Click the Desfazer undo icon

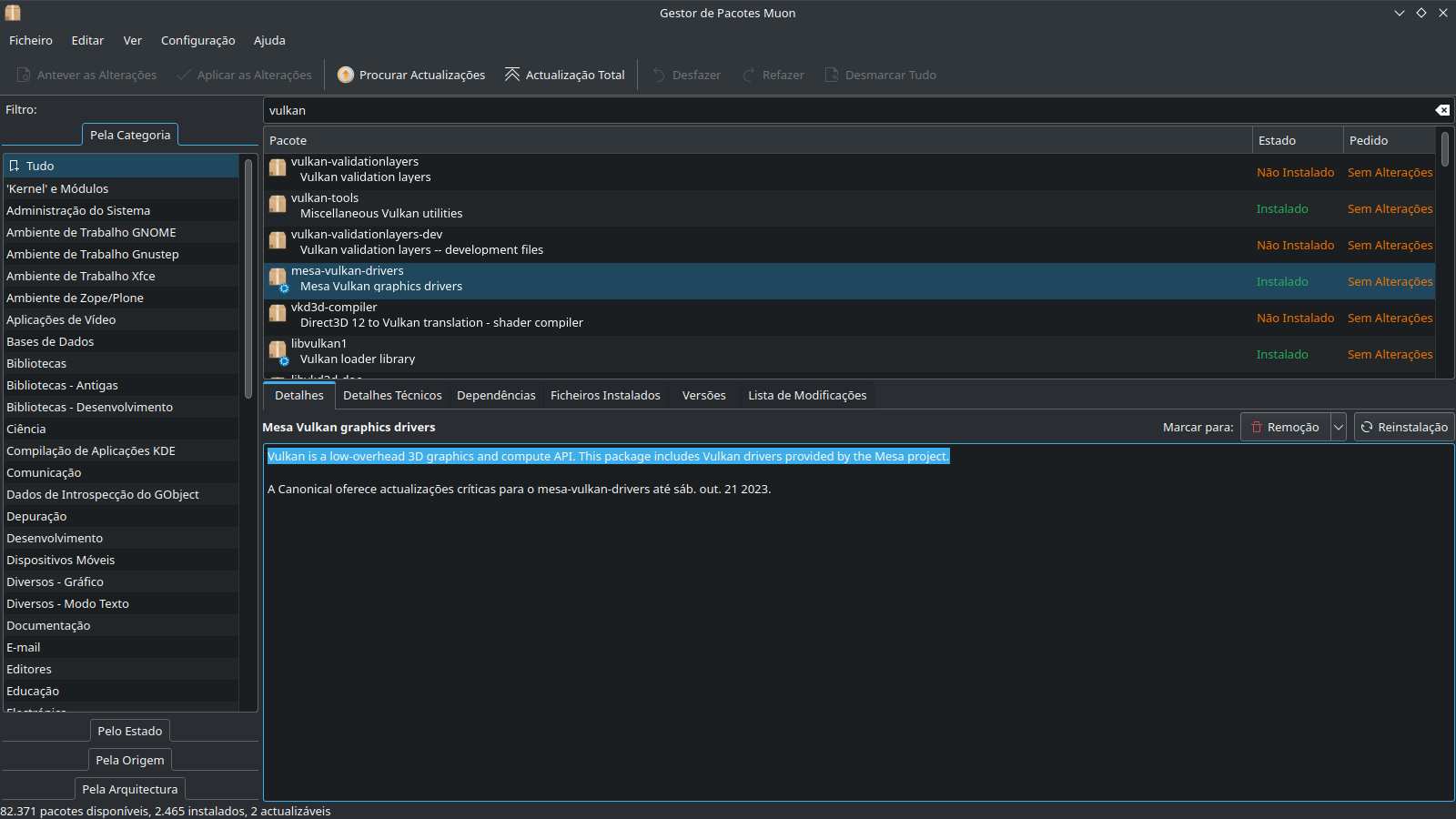(x=659, y=75)
